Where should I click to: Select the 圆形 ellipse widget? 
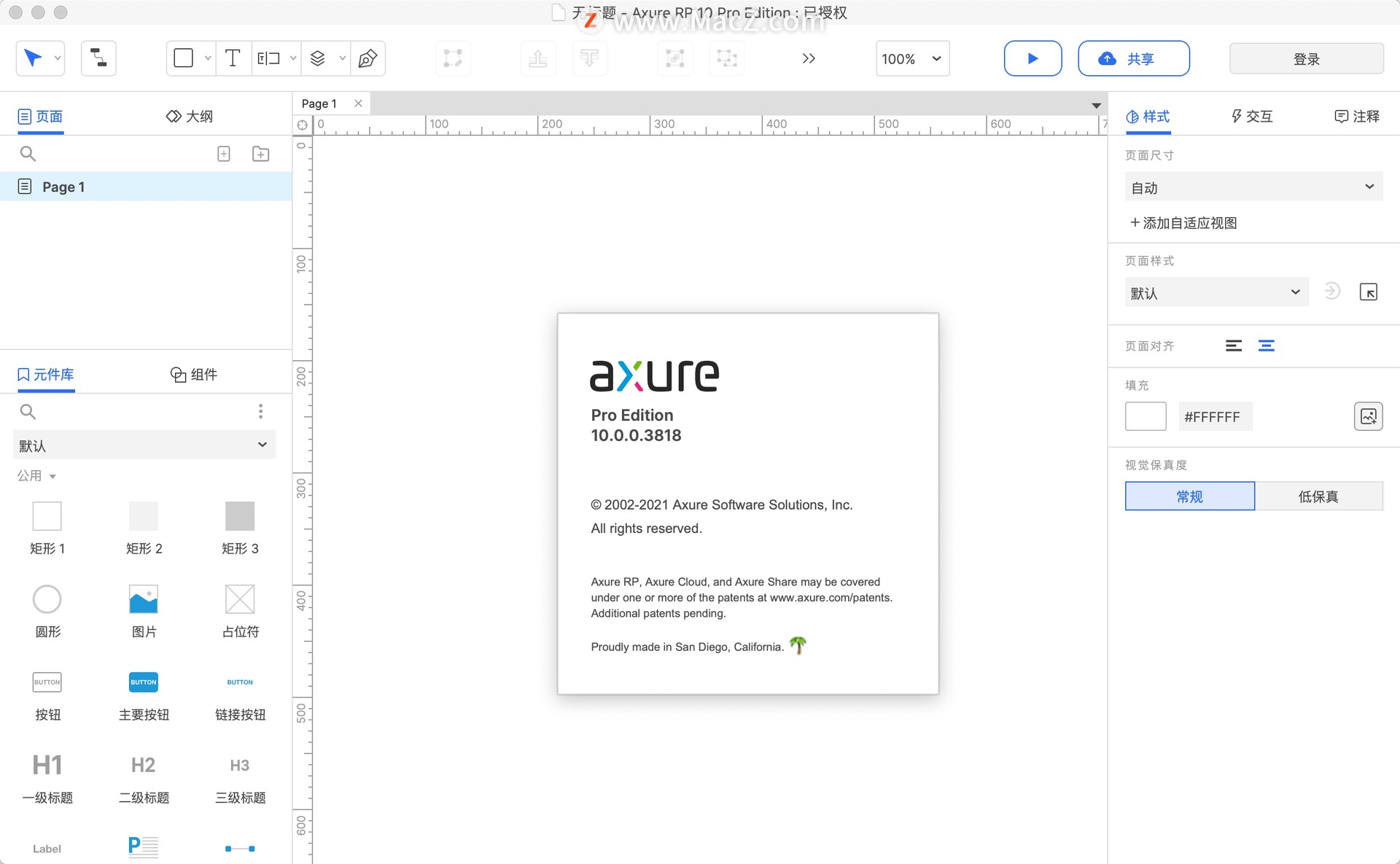[x=47, y=611]
